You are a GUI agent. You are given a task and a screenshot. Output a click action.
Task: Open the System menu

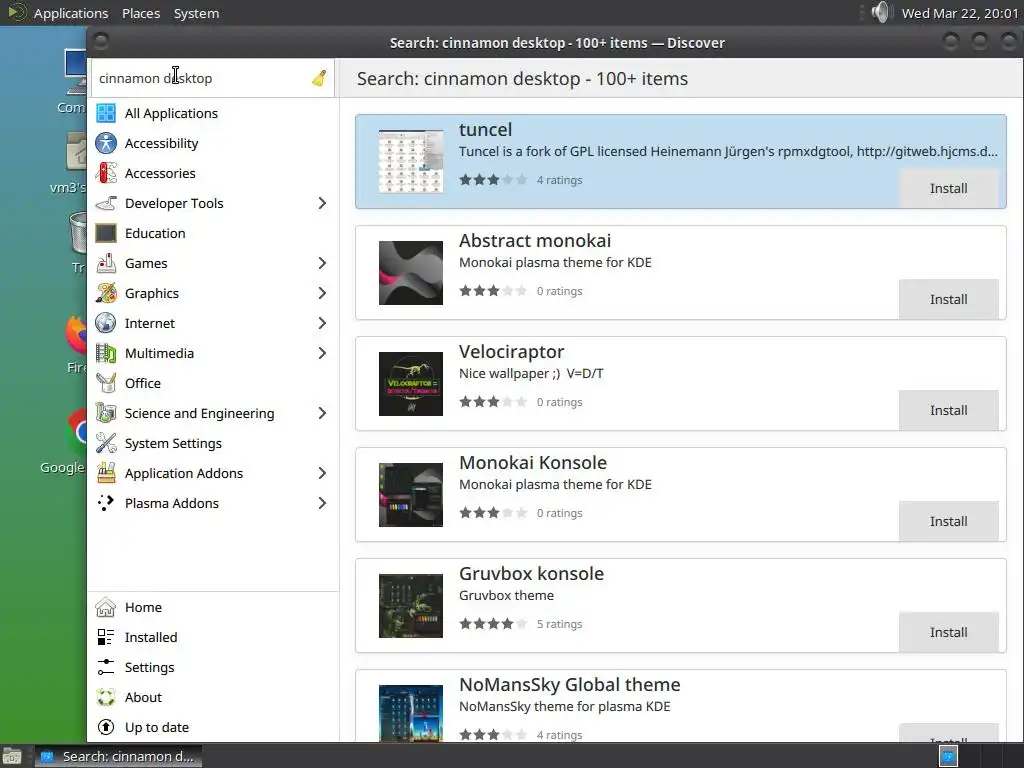point(197,13)
